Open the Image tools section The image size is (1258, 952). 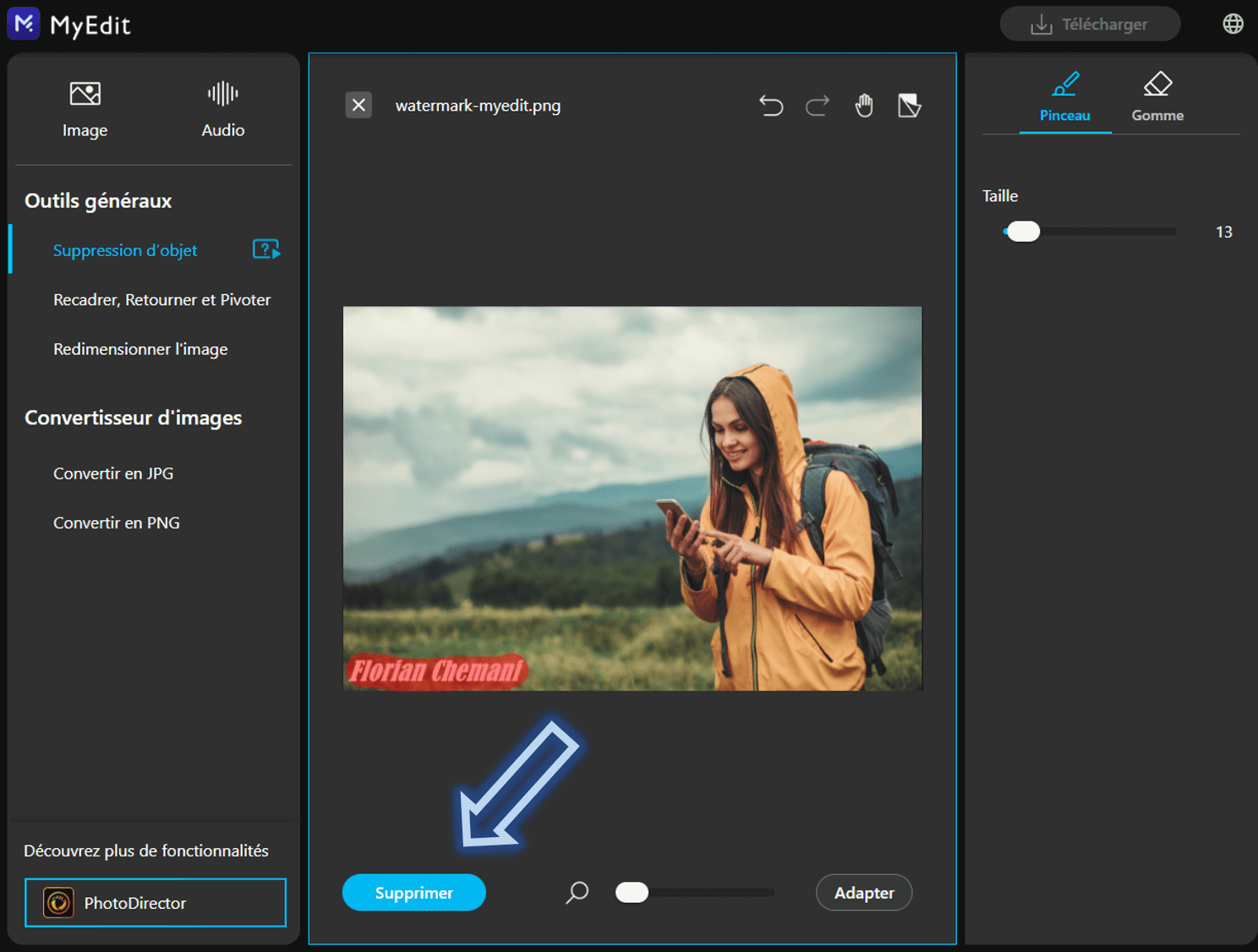(x=85, y=109)
